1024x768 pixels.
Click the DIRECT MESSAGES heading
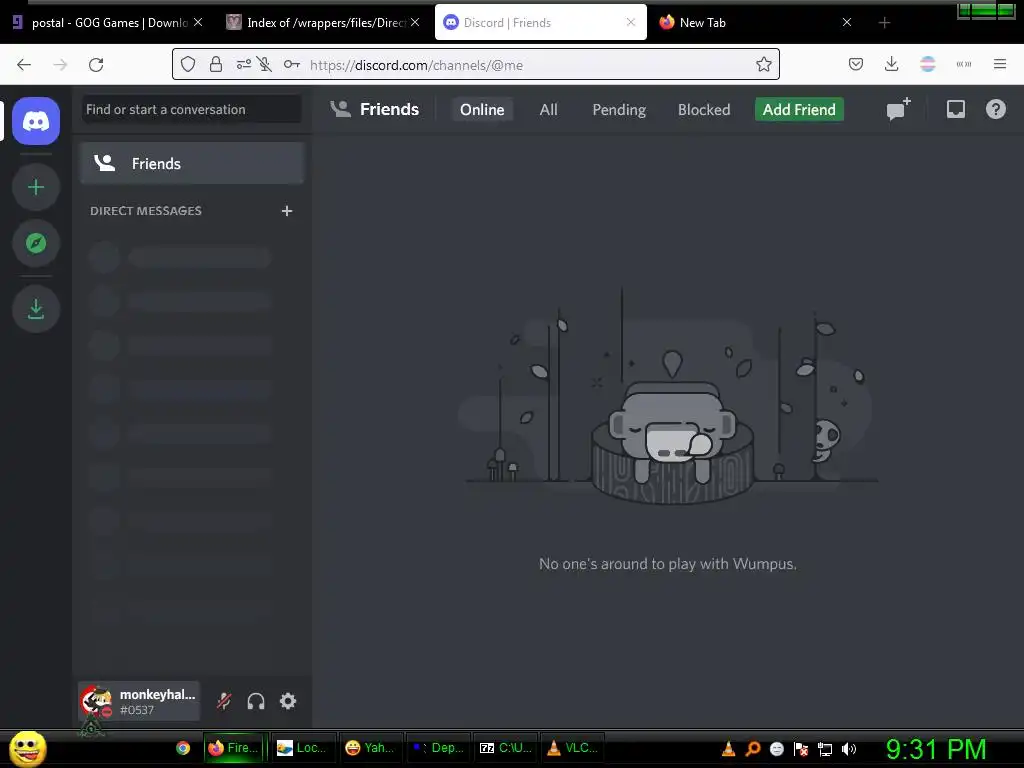pyautogui.click(x=146, y=211)
